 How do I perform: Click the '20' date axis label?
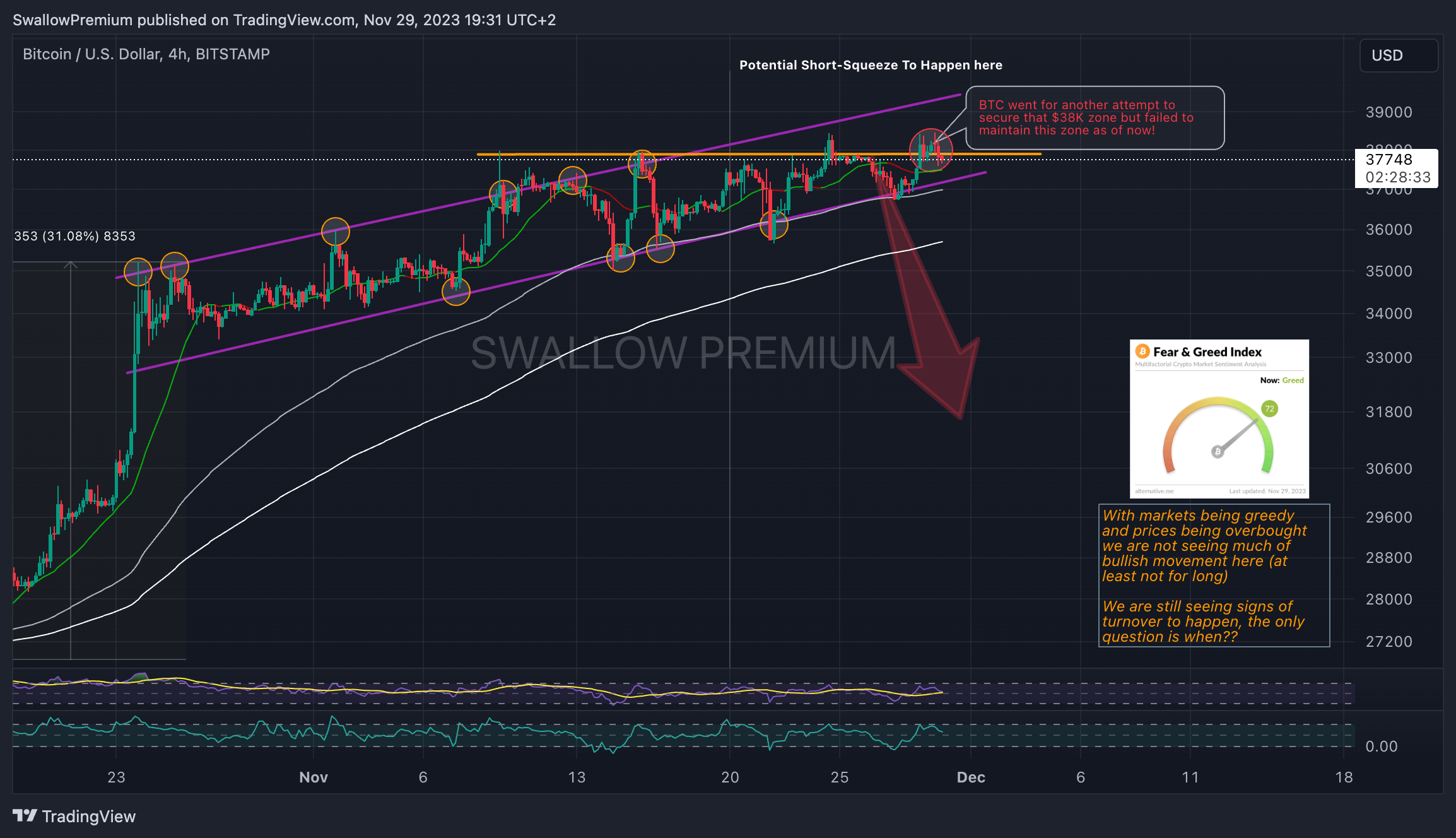click(x=730, y=777)
